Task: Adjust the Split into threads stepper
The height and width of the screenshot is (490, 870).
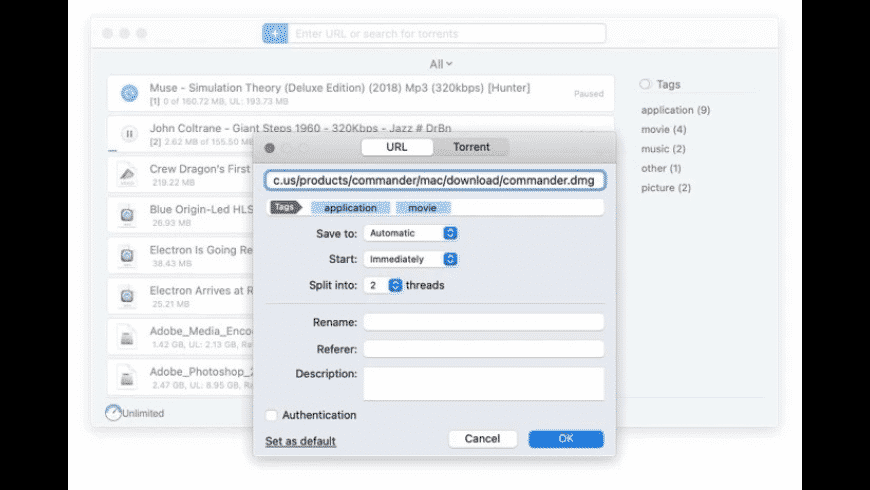Action: pyautogui.click(x=395, y=285)
